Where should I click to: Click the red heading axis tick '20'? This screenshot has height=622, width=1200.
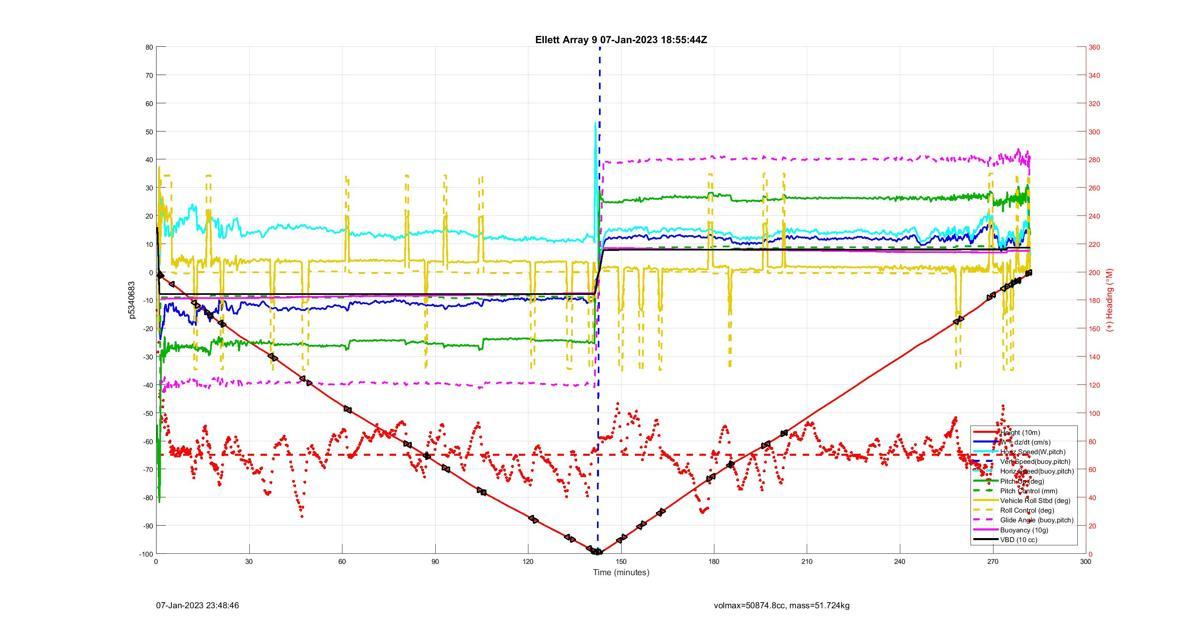tap(1093, 526)
